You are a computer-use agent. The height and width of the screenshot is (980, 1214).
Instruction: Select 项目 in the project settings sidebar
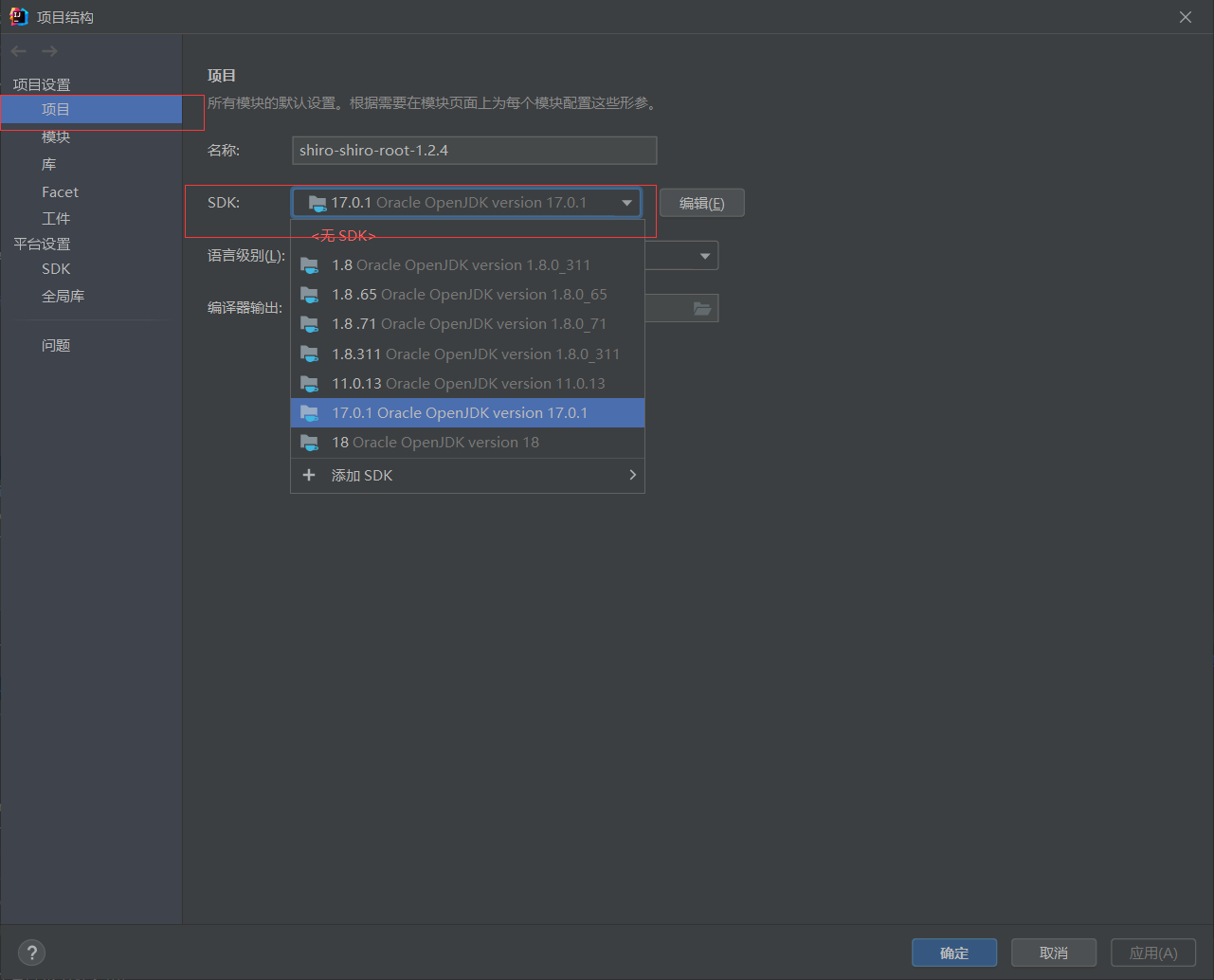click(x=91, y=110)
